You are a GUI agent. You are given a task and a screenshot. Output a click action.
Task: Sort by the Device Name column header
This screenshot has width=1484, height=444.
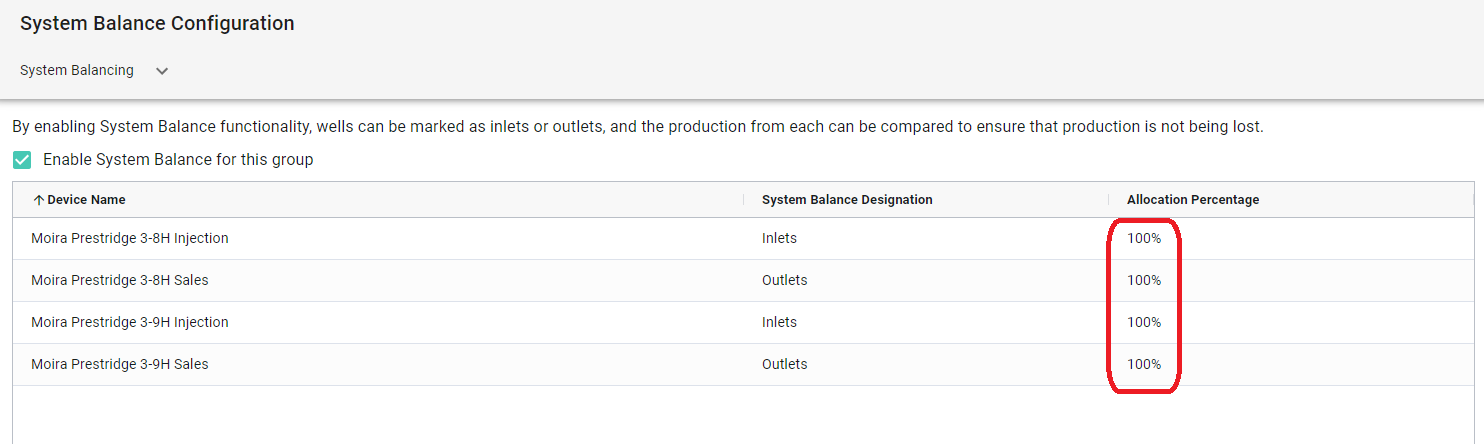click(x=86, y=200)
